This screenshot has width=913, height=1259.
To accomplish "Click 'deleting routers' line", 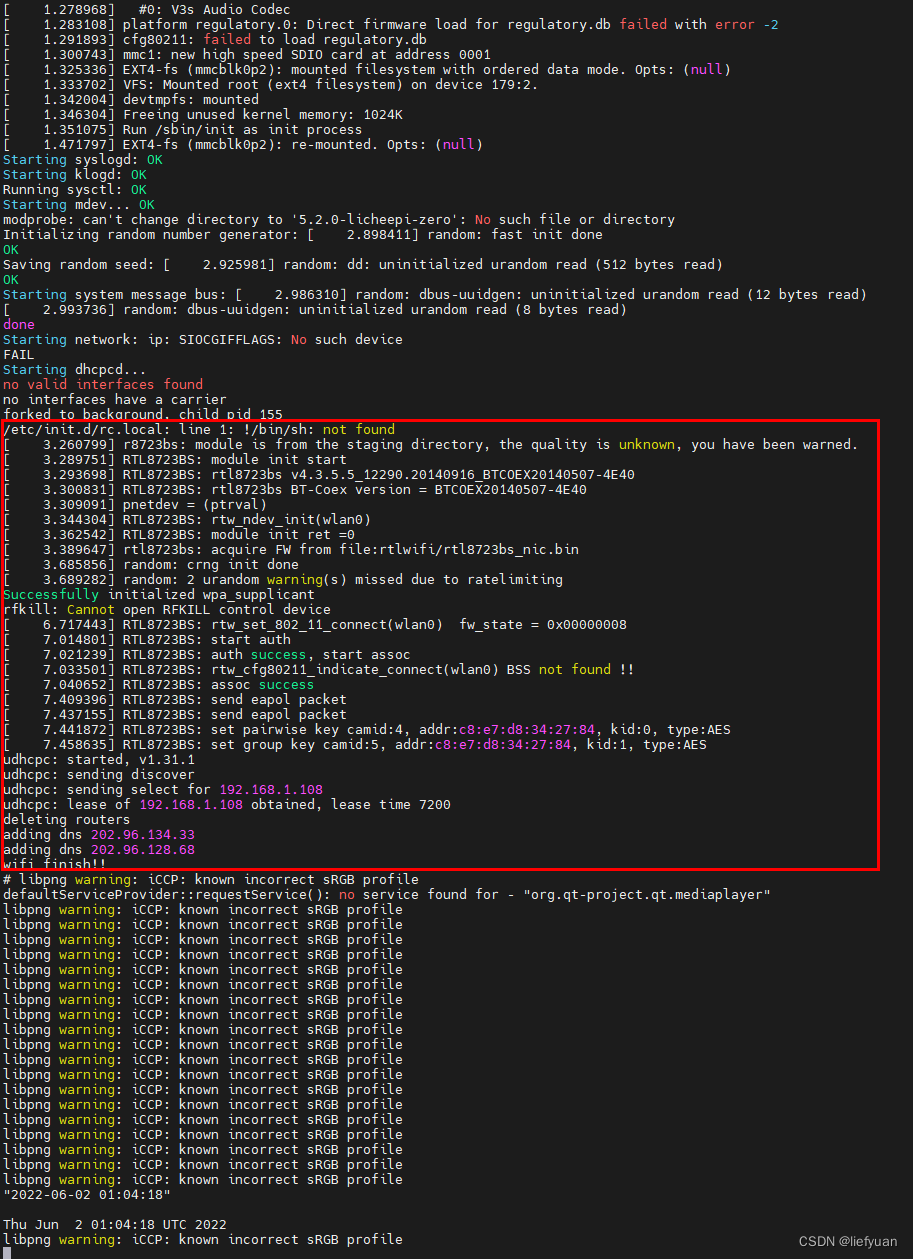I will 67,819.
